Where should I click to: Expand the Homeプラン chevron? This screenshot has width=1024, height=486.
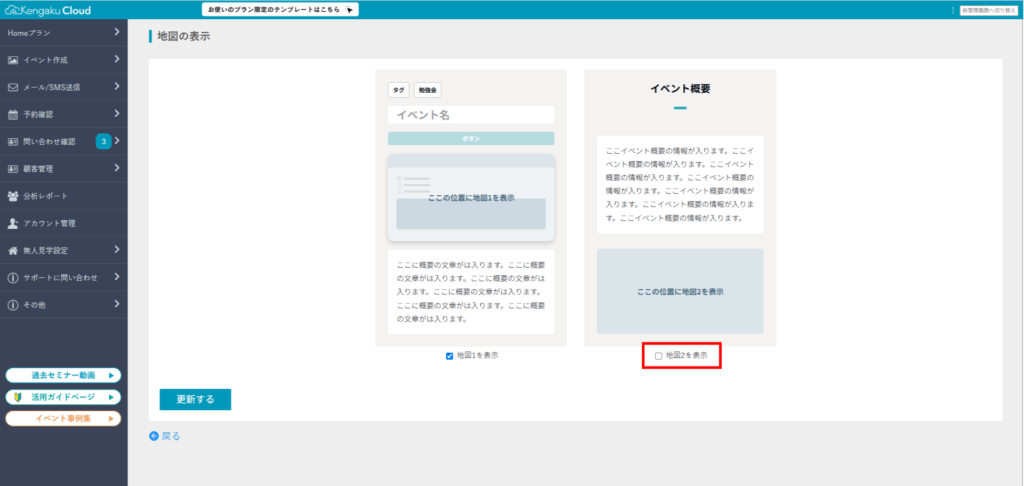click(x=117, y=33)
